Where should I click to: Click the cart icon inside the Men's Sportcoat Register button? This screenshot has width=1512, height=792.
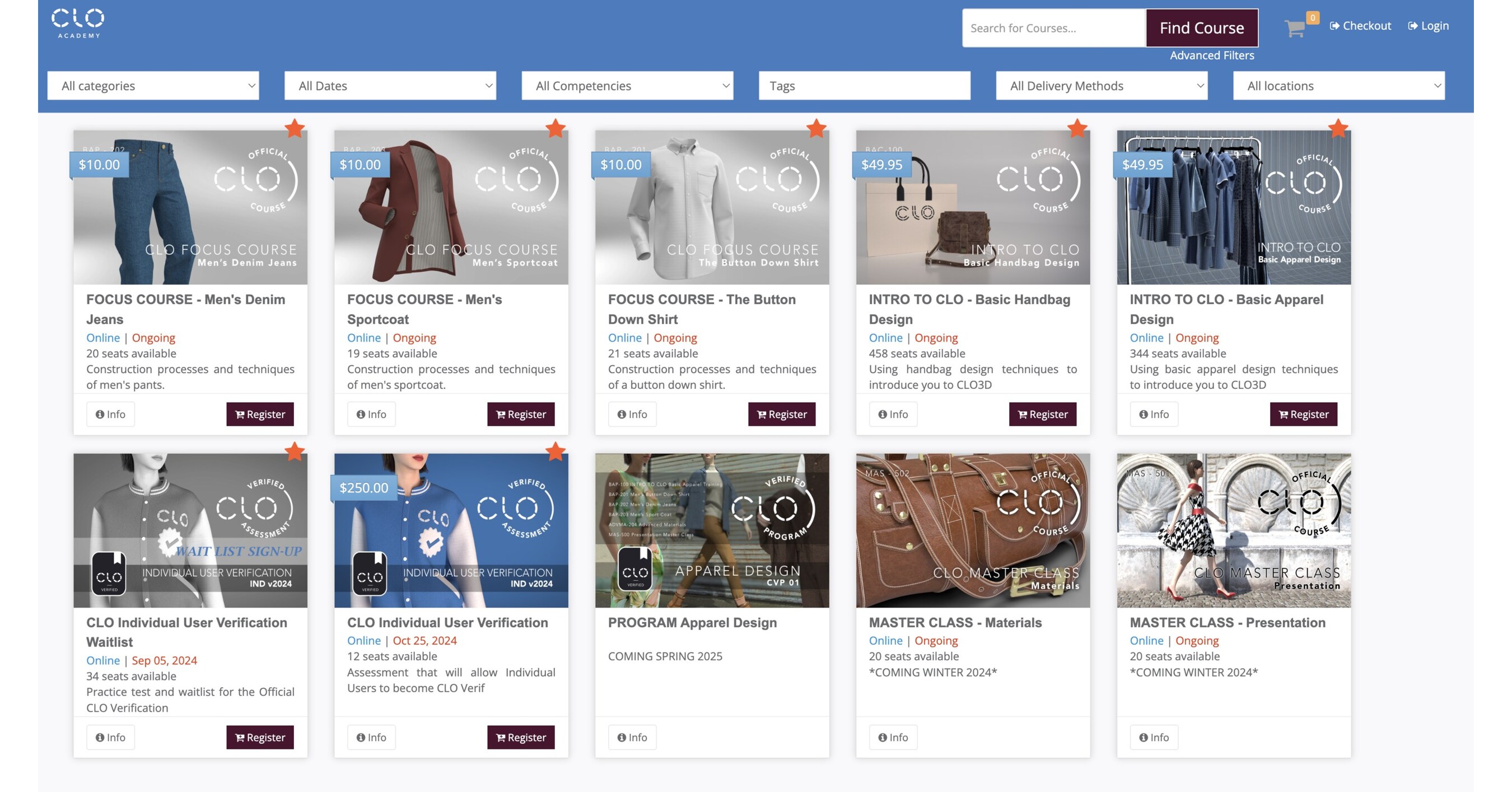click(500, 414)
